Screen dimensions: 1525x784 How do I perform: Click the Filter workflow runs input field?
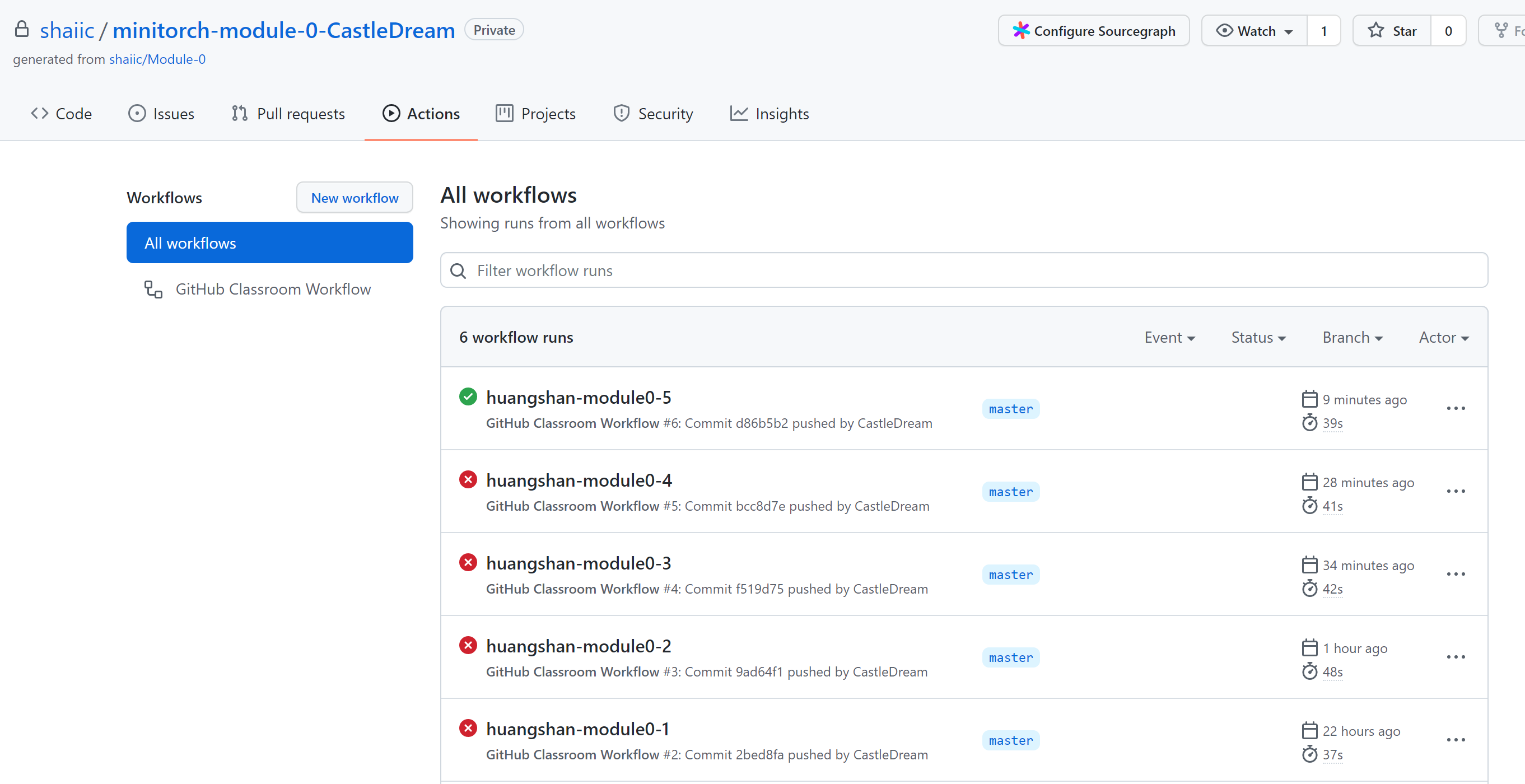(x=710, y=270)
